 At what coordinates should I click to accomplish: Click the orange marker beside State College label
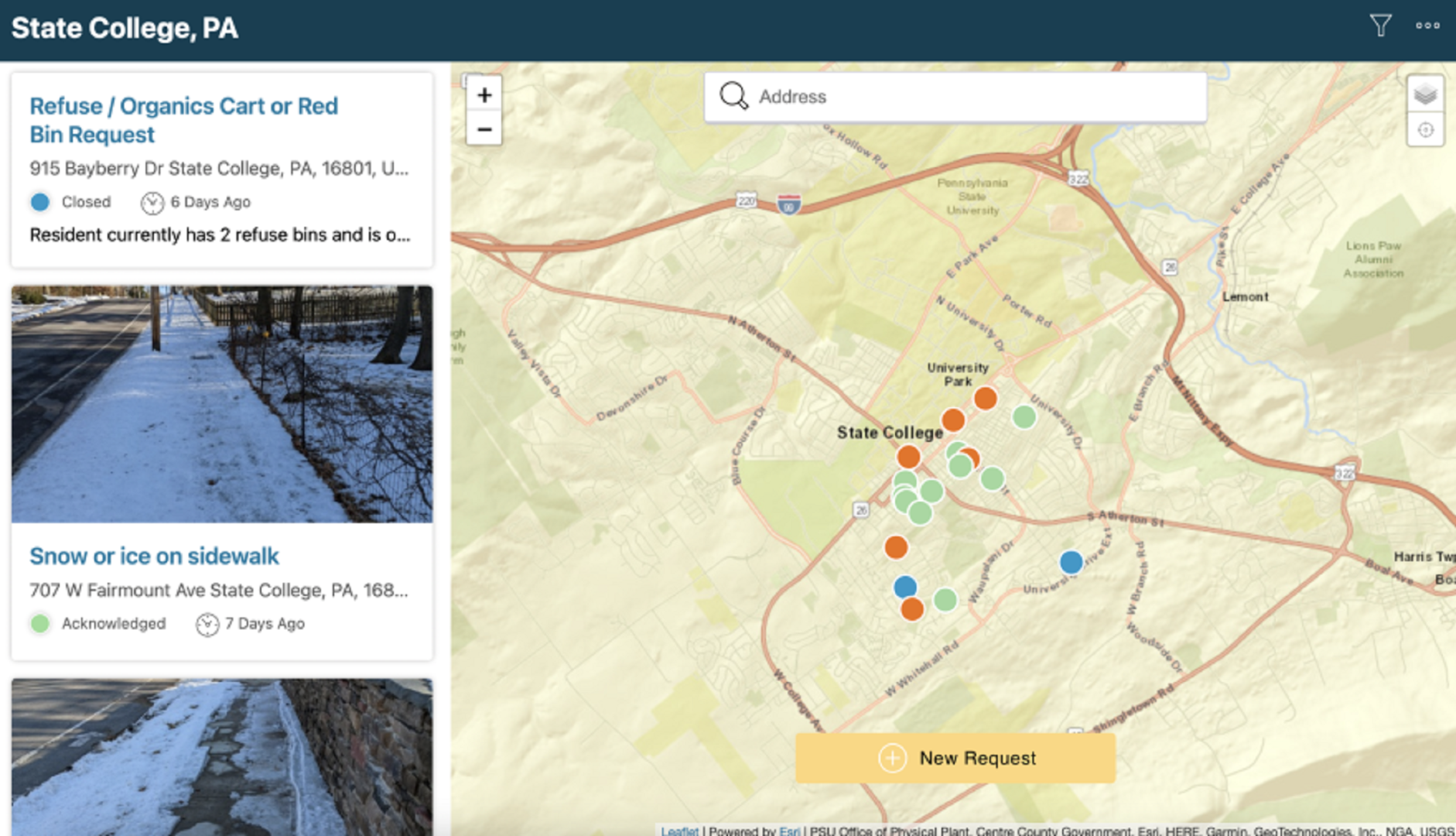(908, 457)
